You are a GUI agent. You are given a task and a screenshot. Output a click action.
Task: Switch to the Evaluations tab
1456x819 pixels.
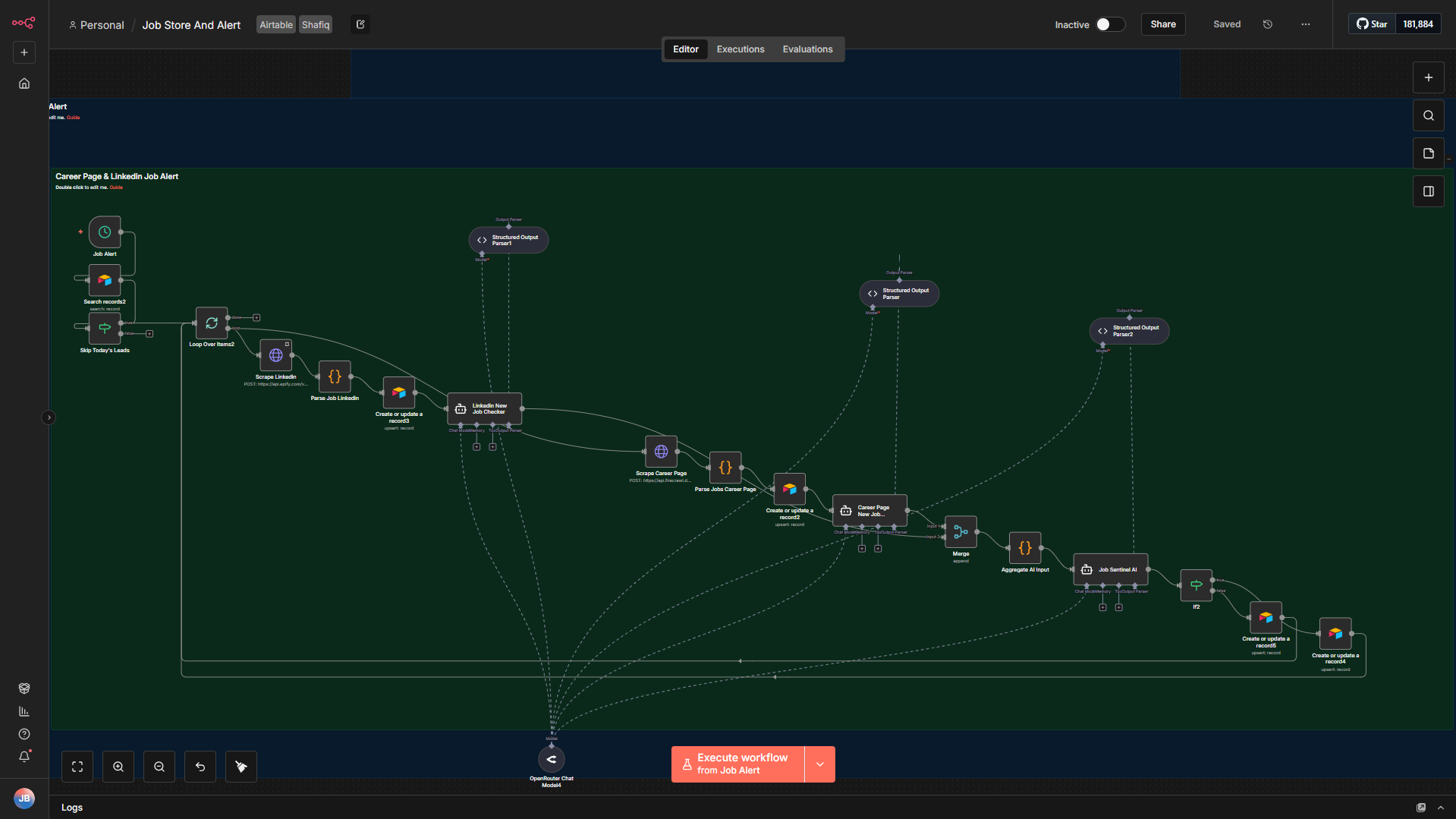[807, 49]
